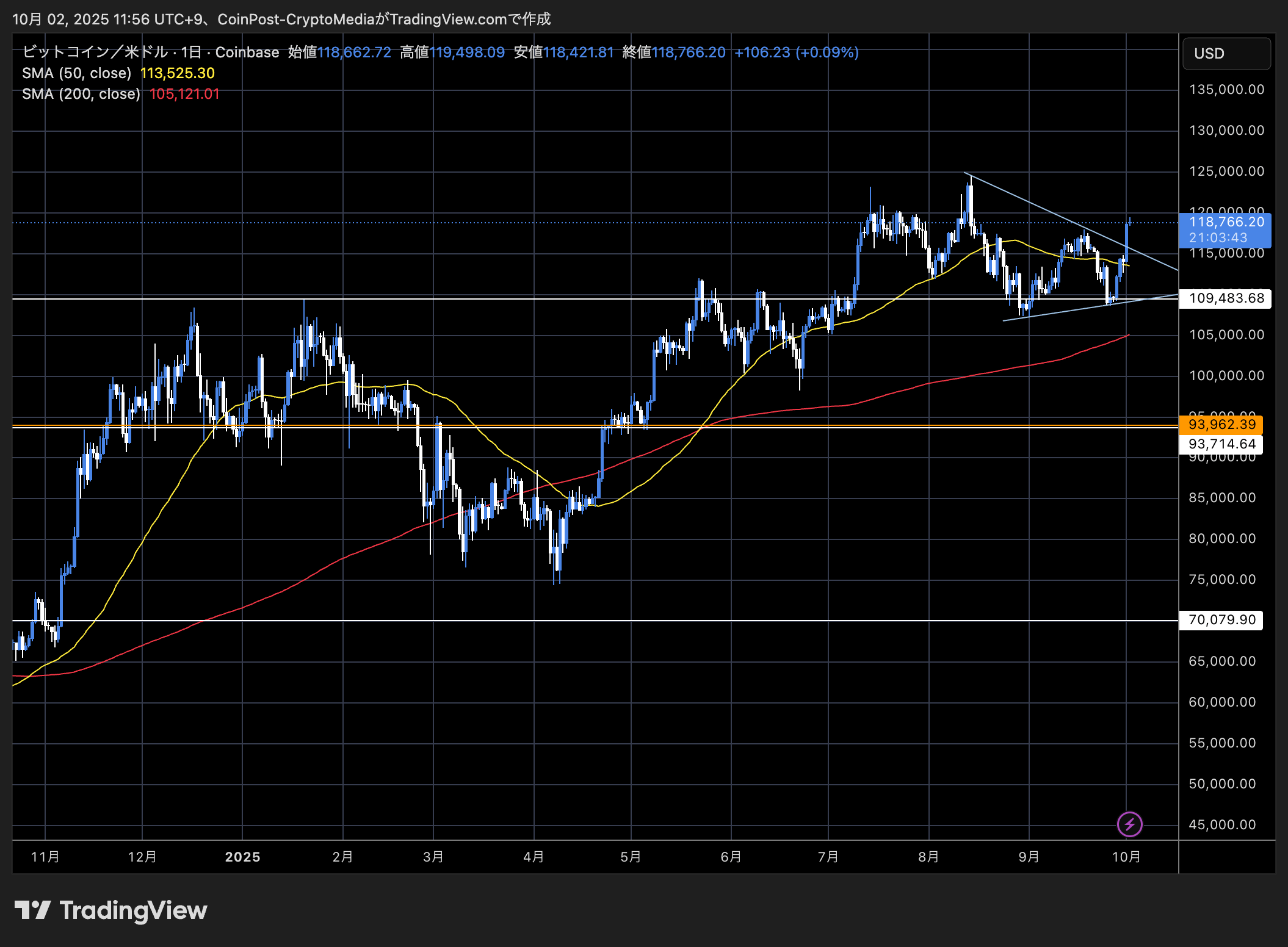Click the 45,000.00 price scale label
Image resolution: width=1288 pixels, height=947 pixels.
coord(1222,825)
